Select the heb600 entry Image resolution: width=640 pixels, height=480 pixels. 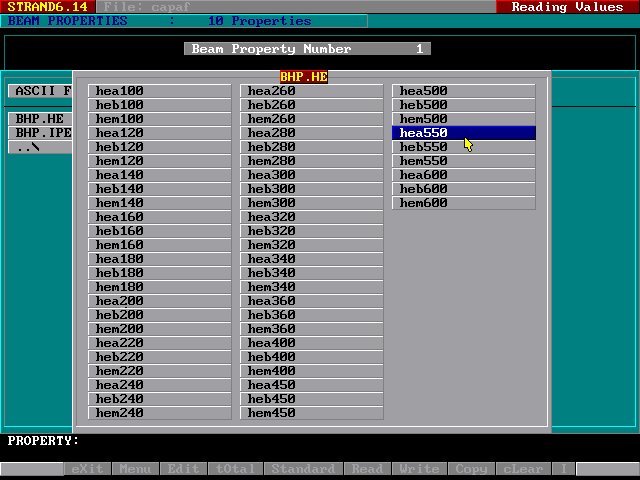click(463, 189)
